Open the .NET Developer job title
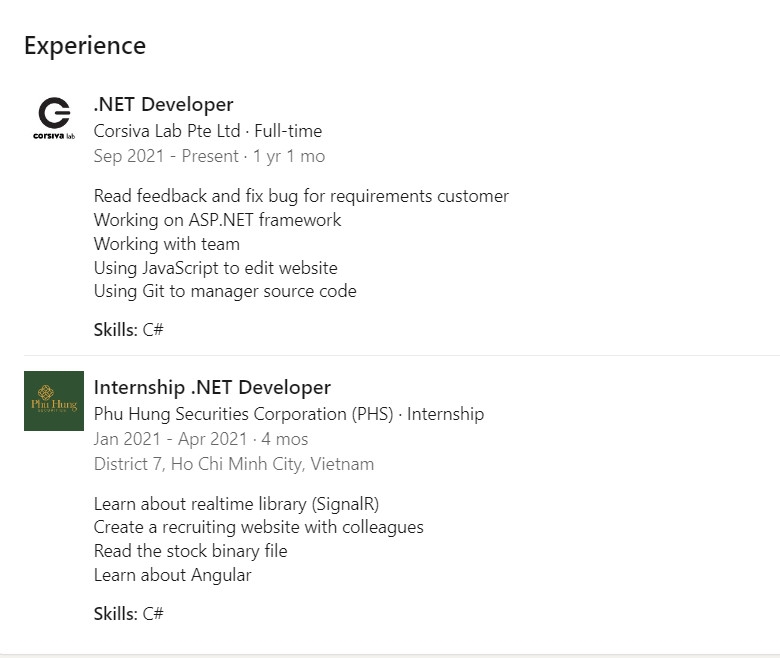 [164, 104]
